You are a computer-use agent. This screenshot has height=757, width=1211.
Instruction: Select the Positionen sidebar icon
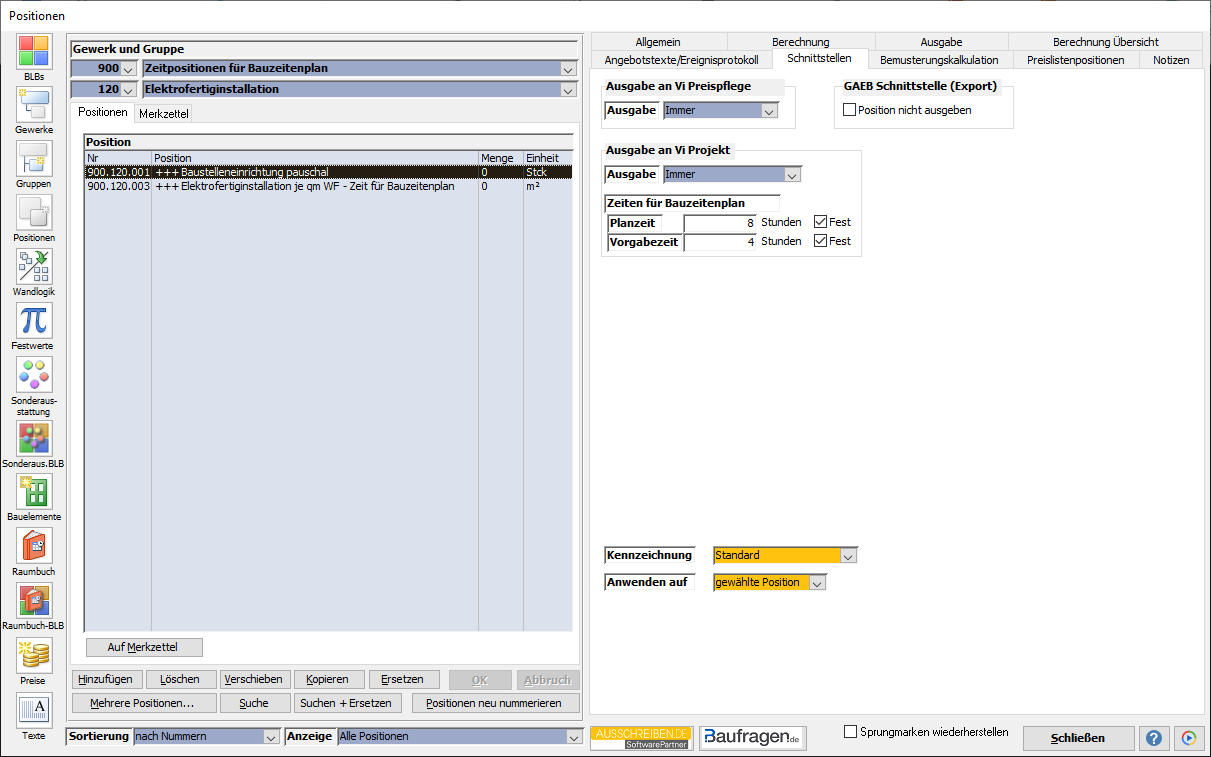tap(34, 213)
